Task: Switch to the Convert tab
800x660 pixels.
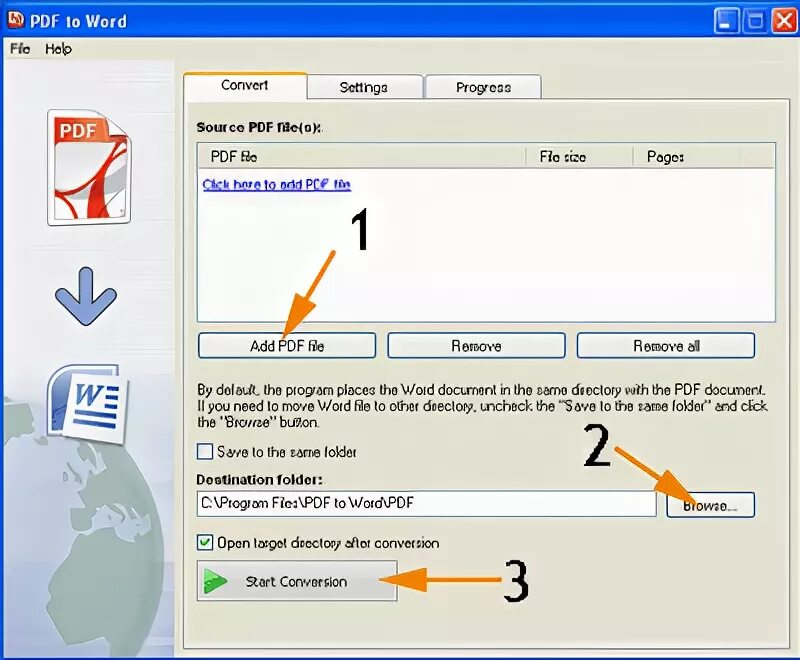Action: (x=245, y=85)
